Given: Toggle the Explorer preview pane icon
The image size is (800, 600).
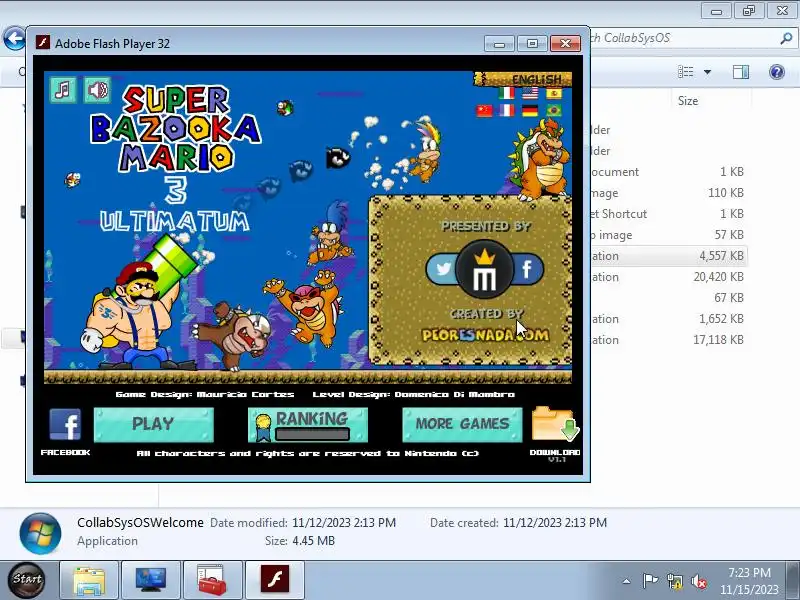Looking at the screenshot, I should [741, 72].
